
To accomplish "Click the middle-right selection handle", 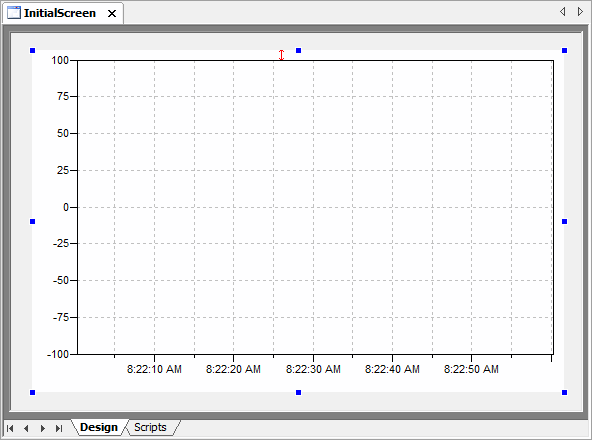I will pyautogui.click(x=564, y=221).
